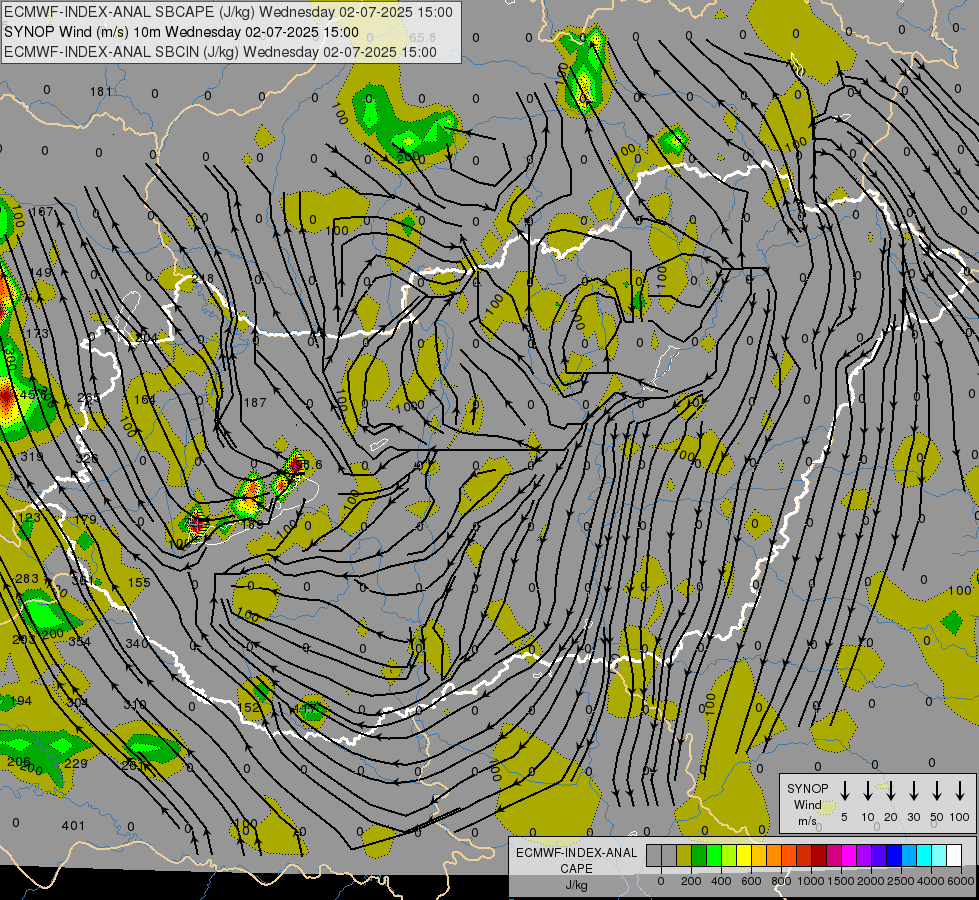Pick the bright green CAPE legend swatch
979x900 pixels.
coord(714,855)
